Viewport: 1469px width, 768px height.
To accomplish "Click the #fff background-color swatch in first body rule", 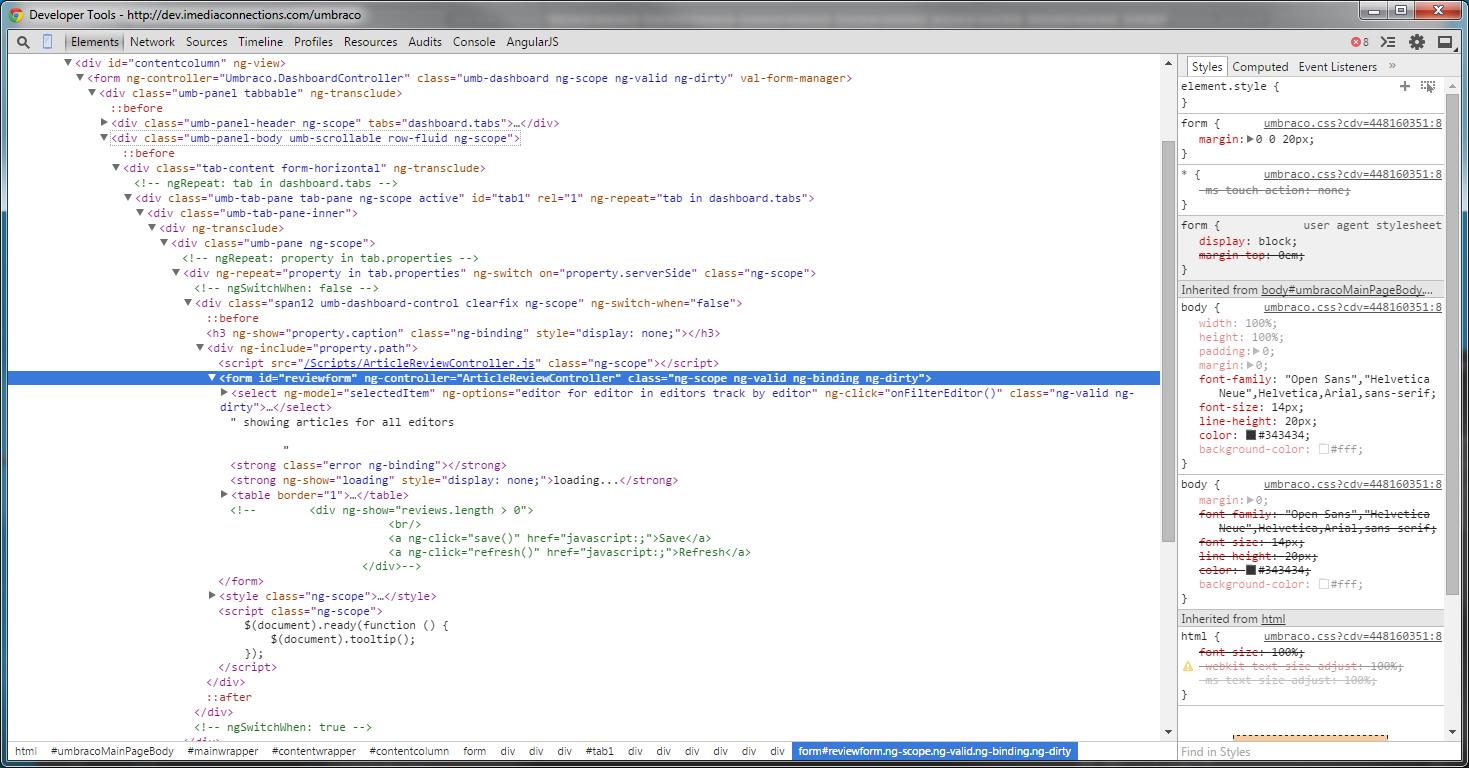I will click(1323, 449).
